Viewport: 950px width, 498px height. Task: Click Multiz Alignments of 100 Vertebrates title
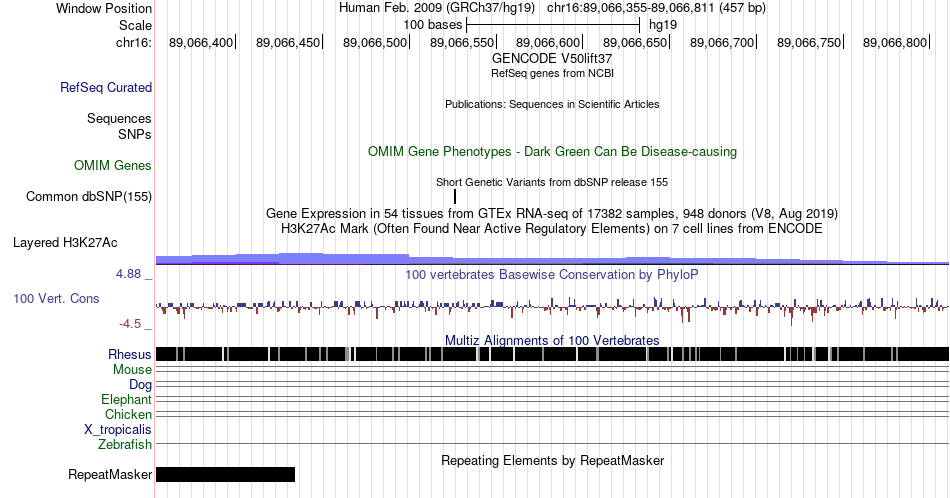[552, 340]
